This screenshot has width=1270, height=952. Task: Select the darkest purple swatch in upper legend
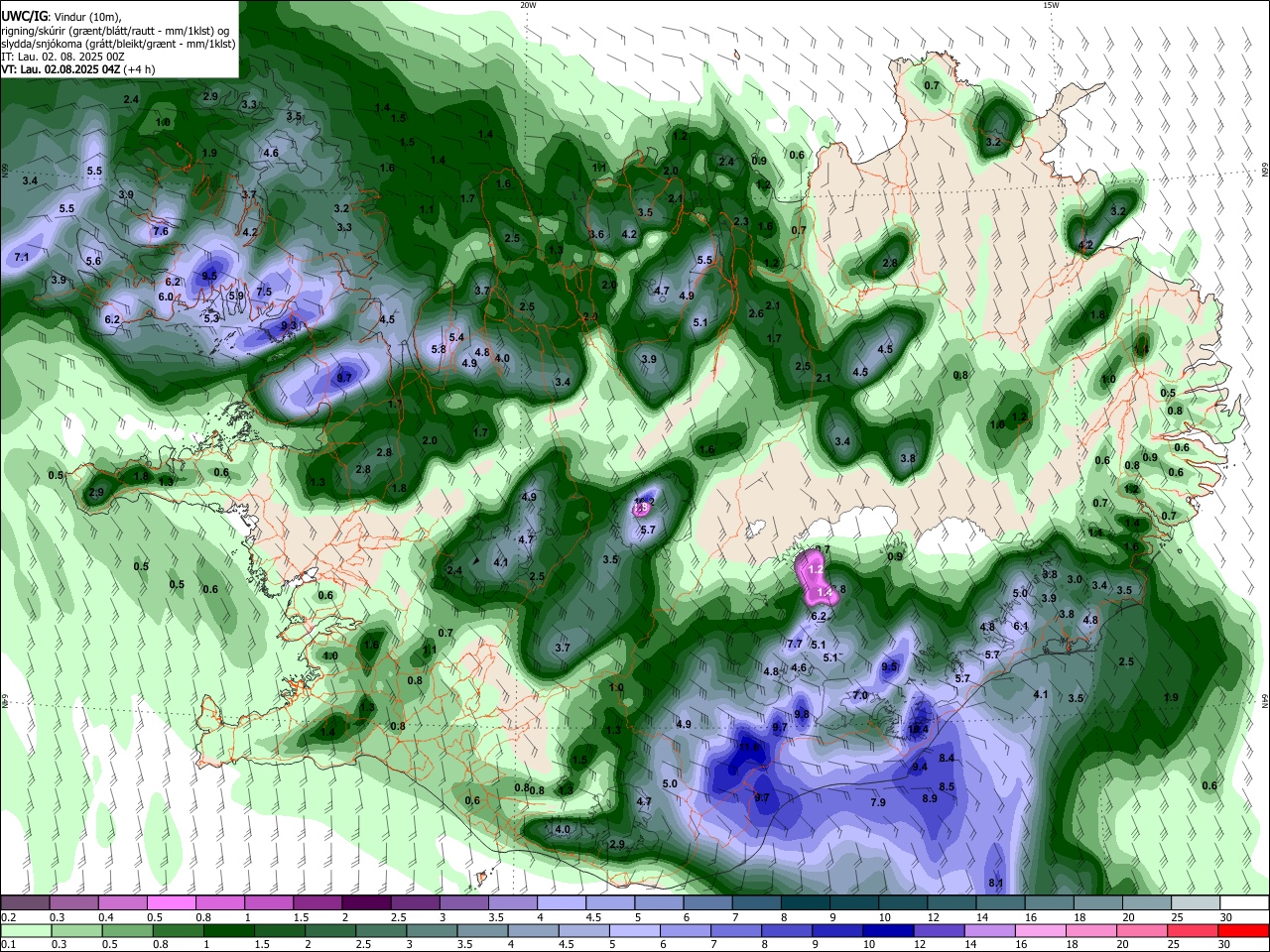pos(365,902)
